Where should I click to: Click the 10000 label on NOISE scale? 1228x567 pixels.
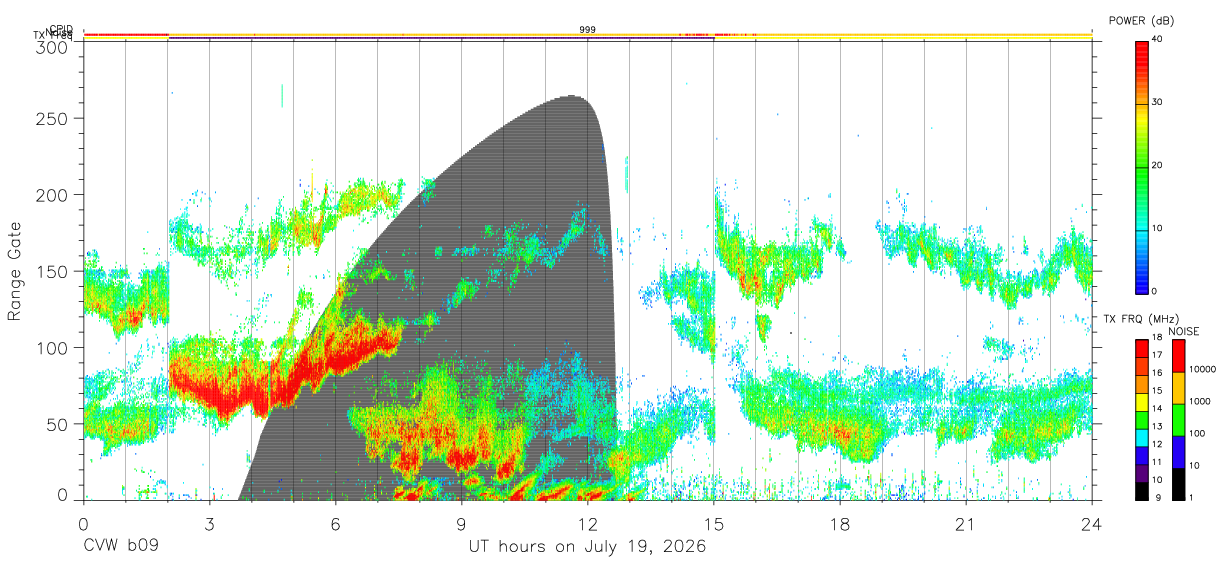pyautogui.click(x=1202, y=370)
